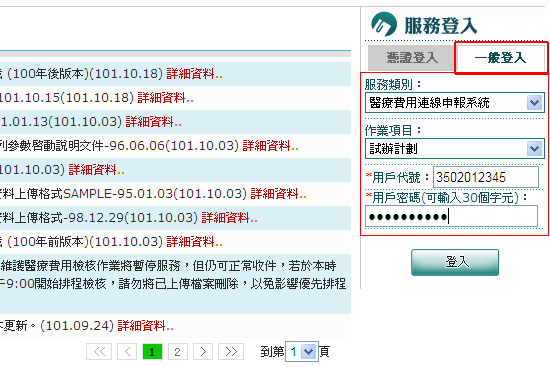Go to the previous page arrow icon
This screenshot has height=367, width=550.
coord(127,352)
